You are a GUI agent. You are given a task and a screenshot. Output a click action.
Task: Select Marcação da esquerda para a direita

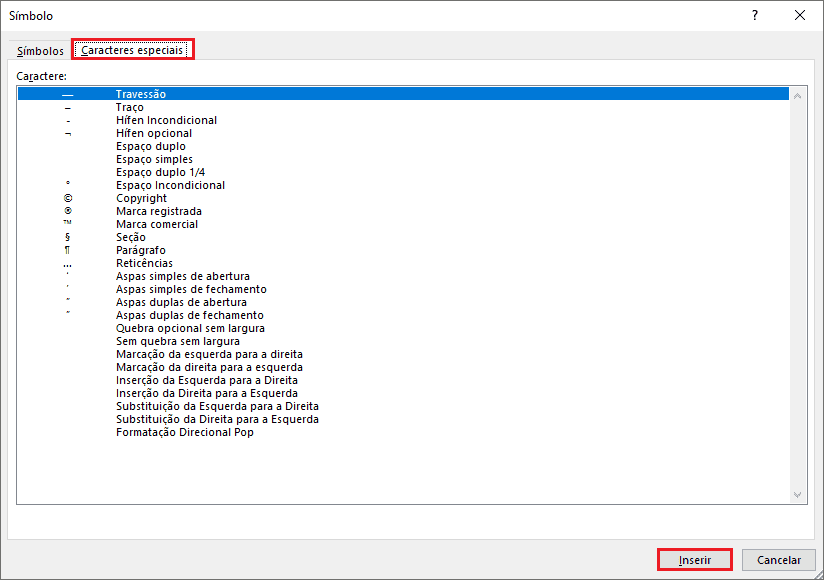[403, 354]
